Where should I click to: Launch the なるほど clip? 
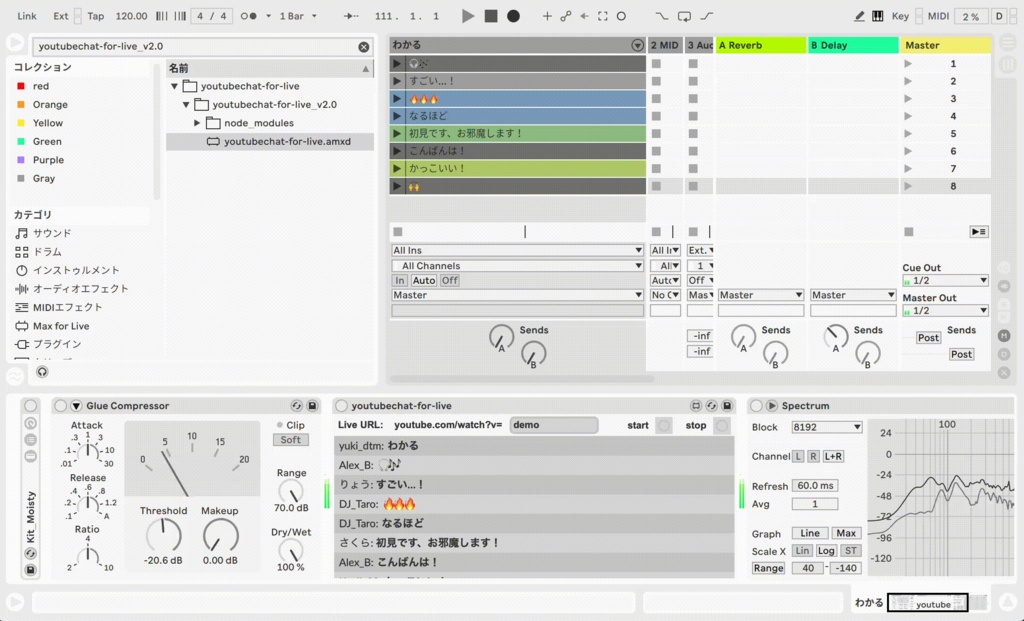(396, 116)
